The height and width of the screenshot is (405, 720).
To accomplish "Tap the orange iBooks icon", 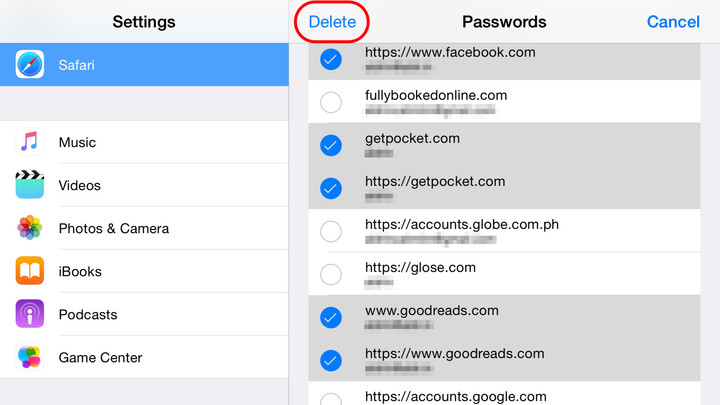I will pos(30,271).
